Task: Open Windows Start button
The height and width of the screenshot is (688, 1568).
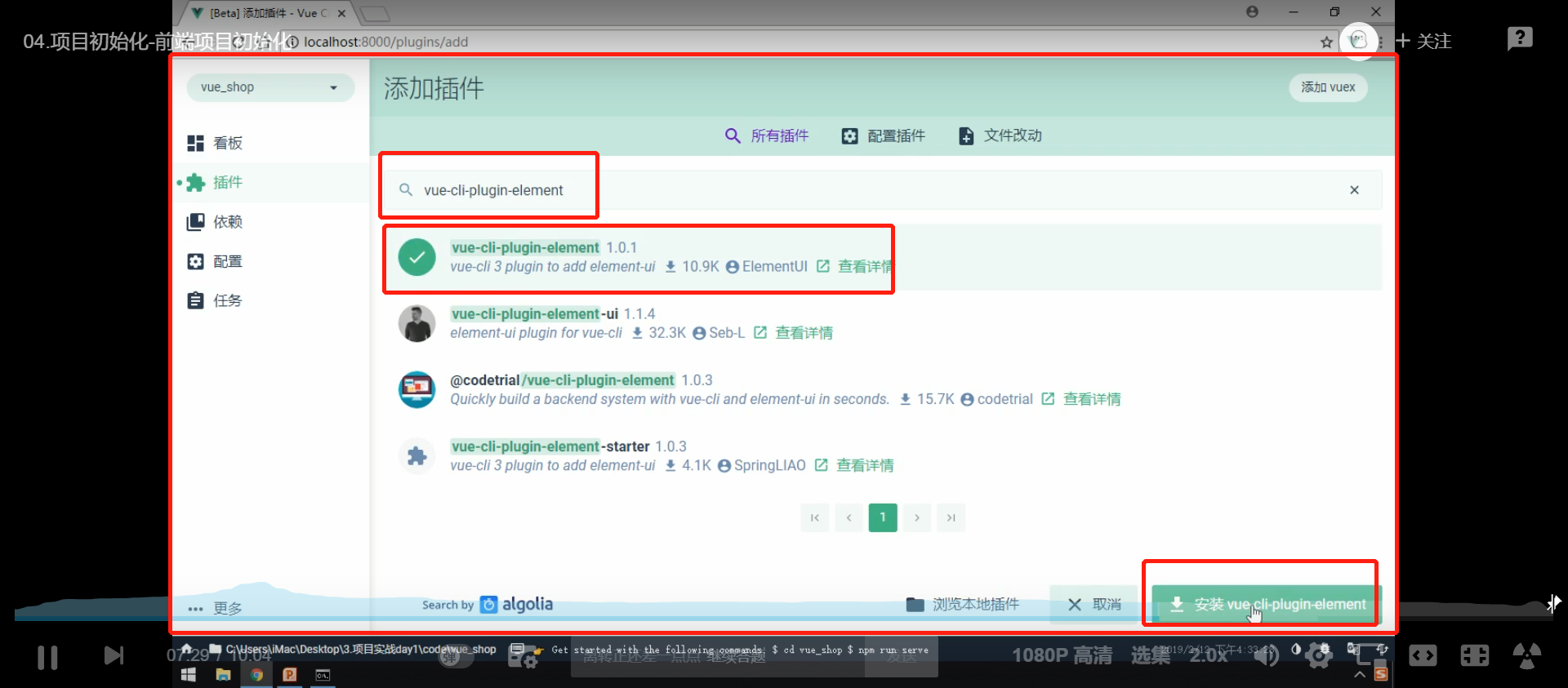Action: pyautogui.click(x=188, y=675)
